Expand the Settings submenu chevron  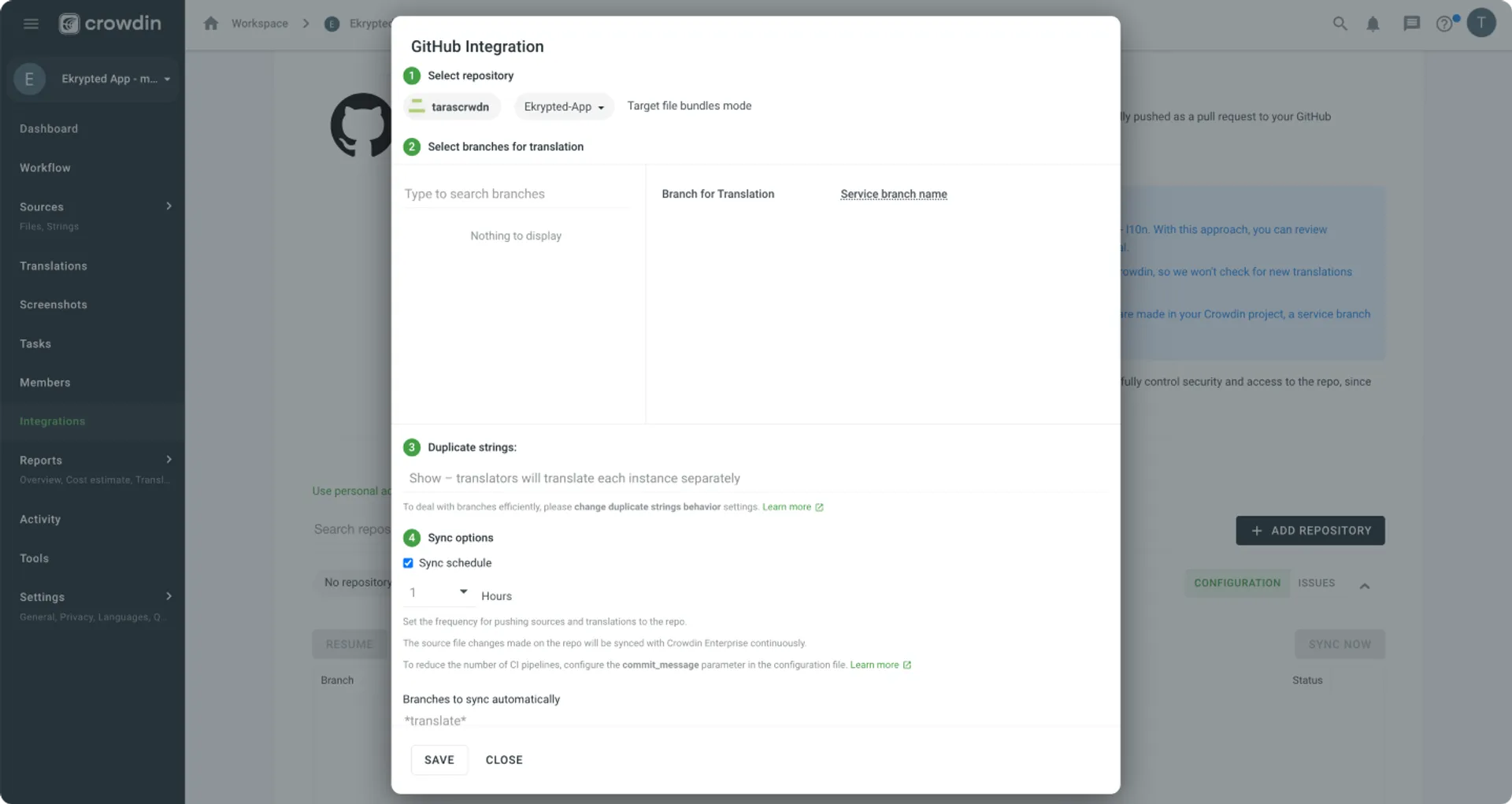[x=169, y=596]
